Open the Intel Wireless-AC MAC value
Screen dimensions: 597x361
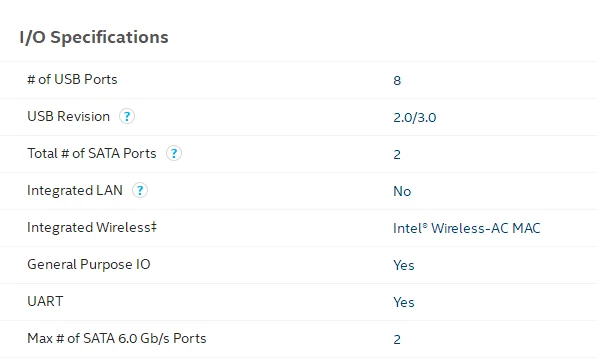[467, 228]
